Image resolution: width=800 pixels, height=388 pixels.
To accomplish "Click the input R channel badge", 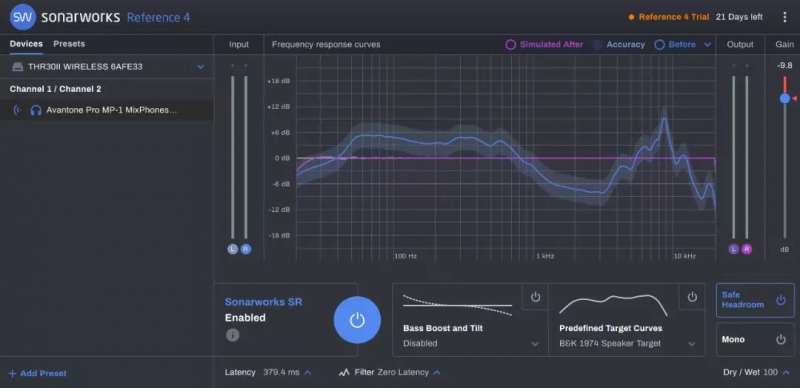I will pyautogui.click(x=246, y=249).
